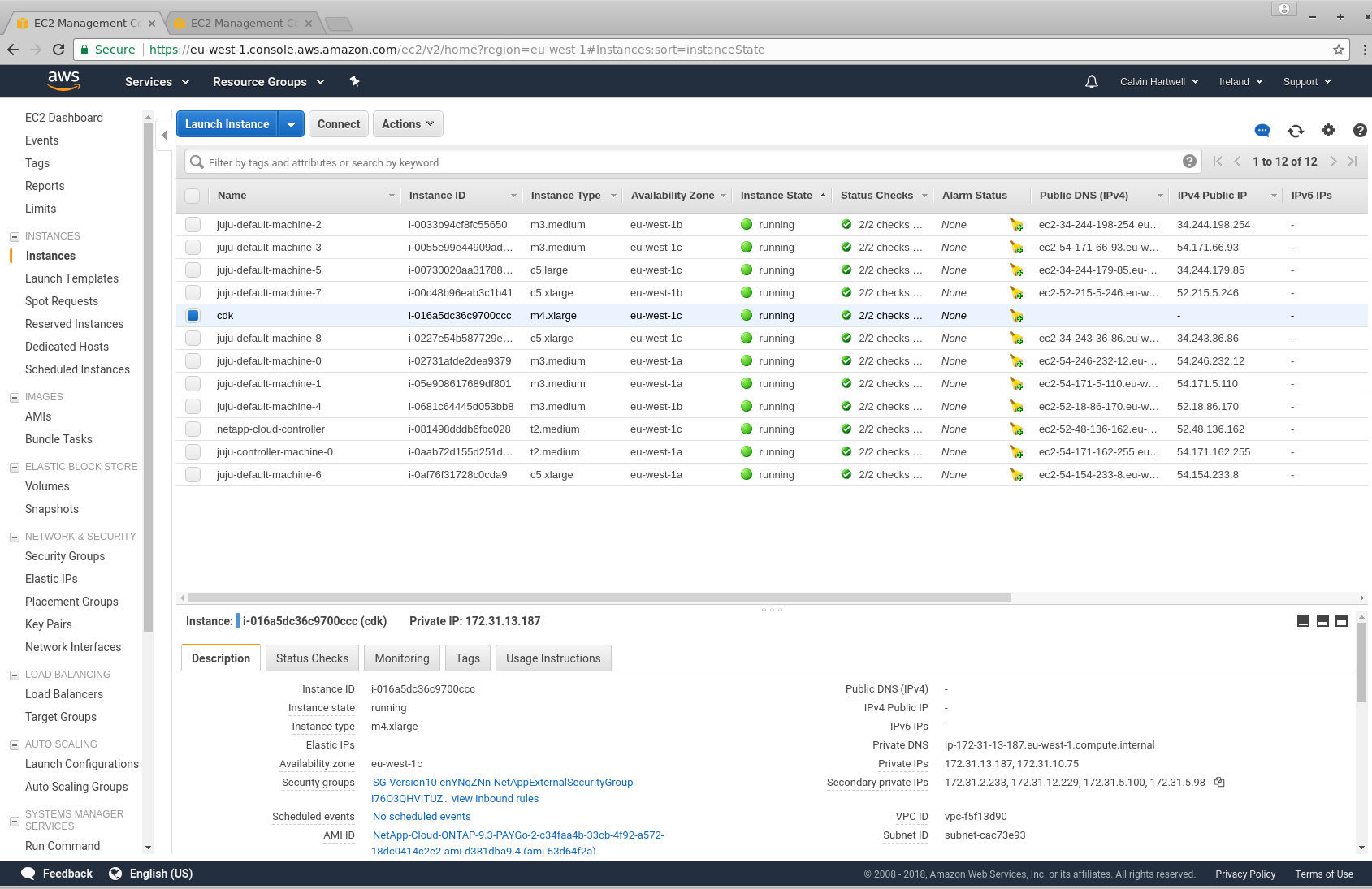Select checkbox for juju-default-machine-3

pyautogui.click(x=193, y=248)
